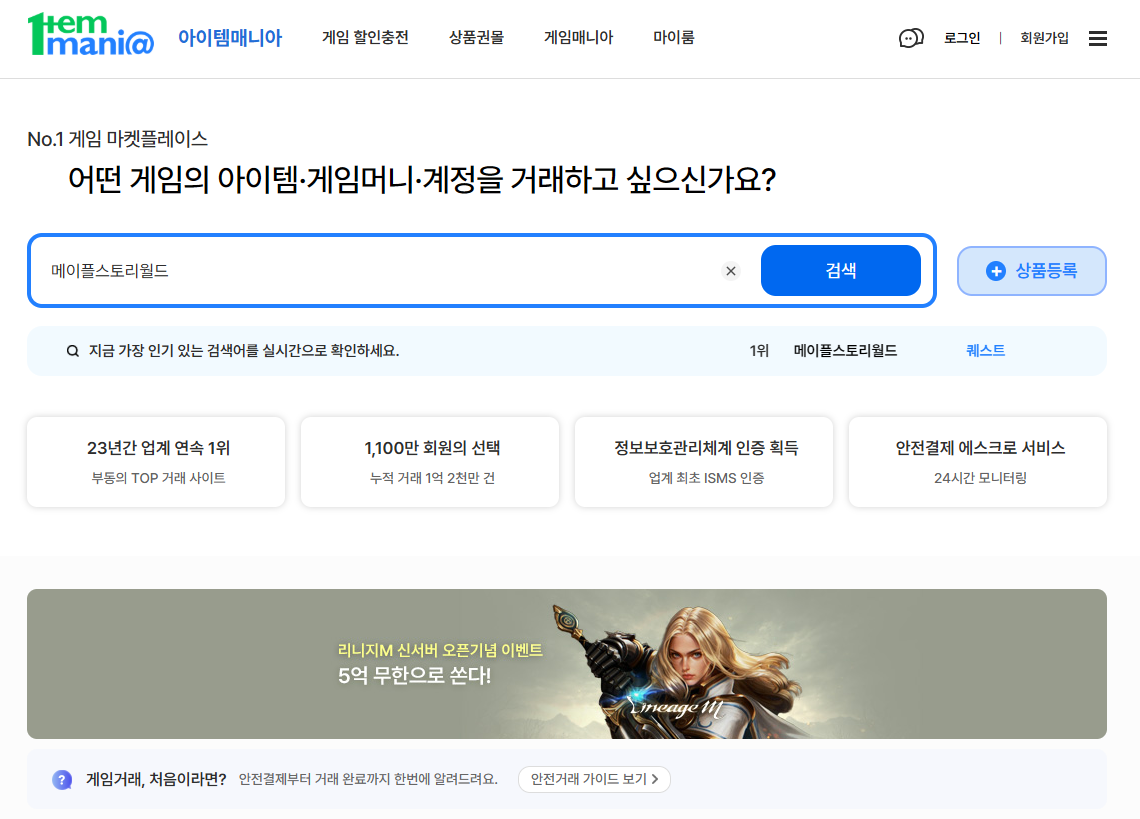Open the 아이템매니아 menu
Image resolution: width=1140 pixels, height=819 pixels.
(230, 38)
